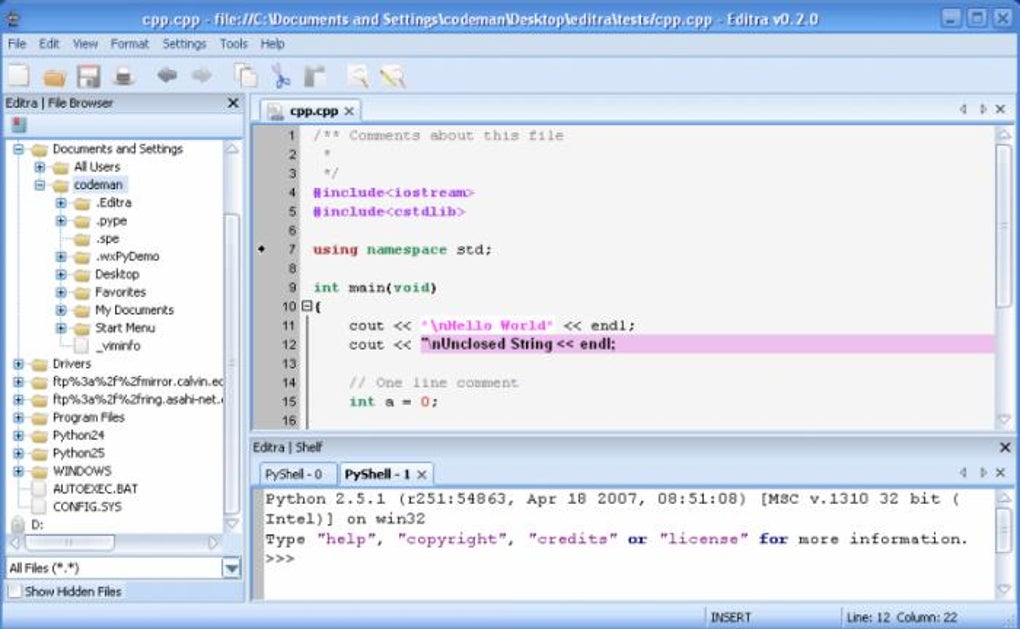Collapse the code fold at line 10
This screenshot has width=1020, height=629.
coord(306,307)
